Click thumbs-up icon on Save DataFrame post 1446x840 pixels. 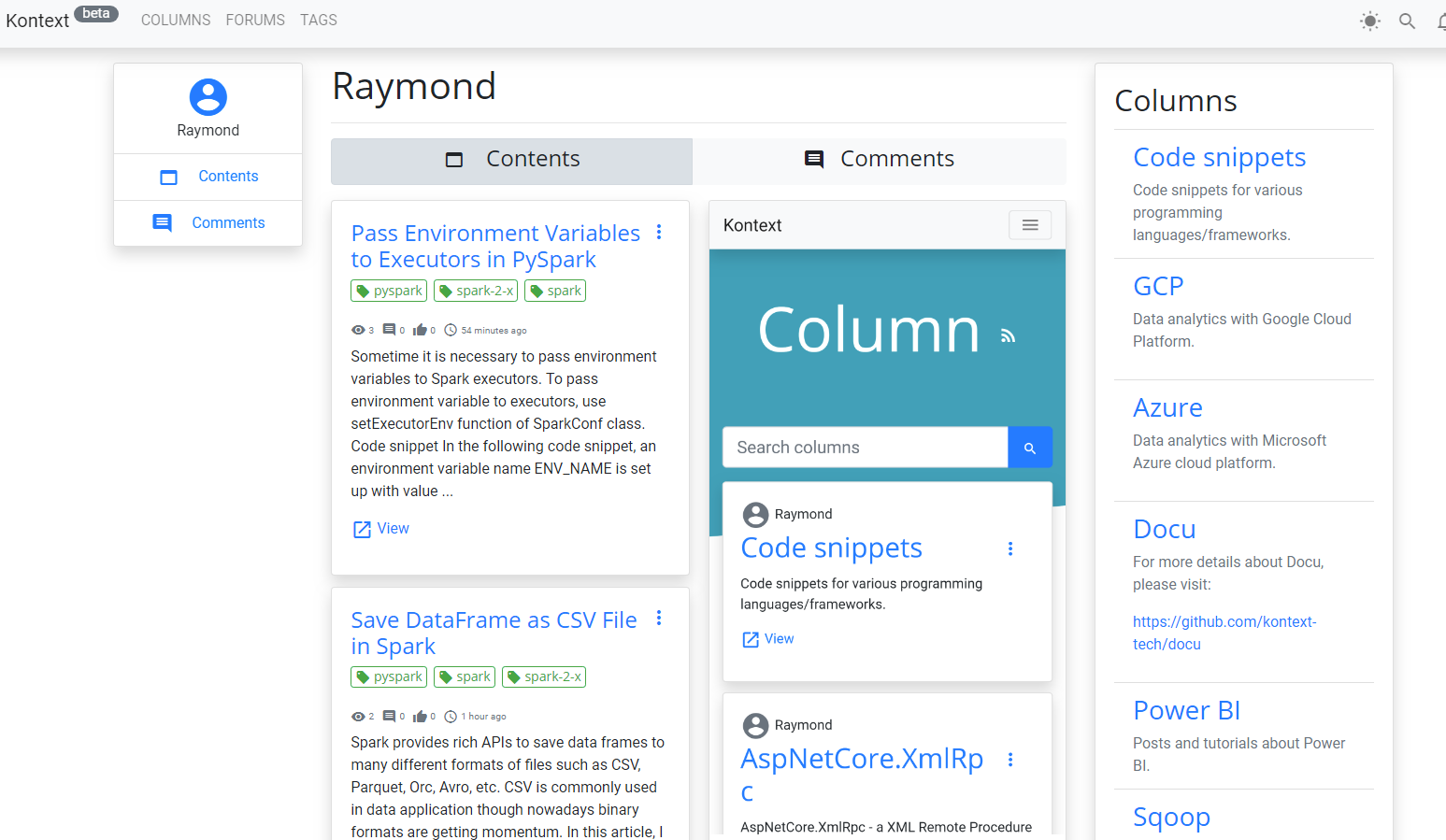420,717
